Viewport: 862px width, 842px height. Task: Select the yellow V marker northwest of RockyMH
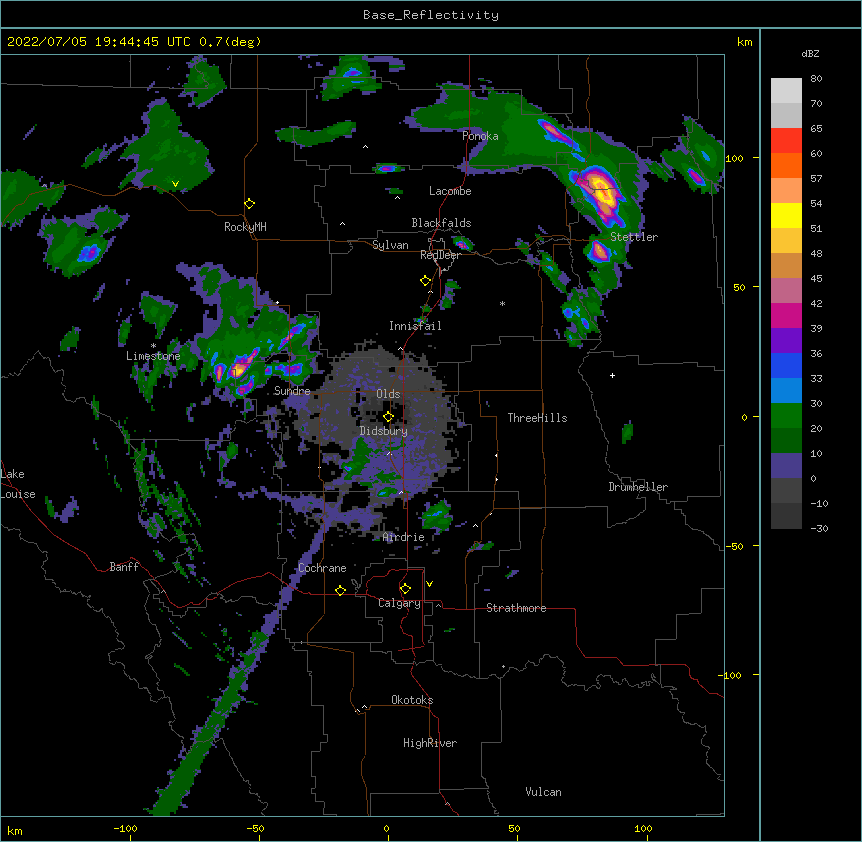pos(175,184)
